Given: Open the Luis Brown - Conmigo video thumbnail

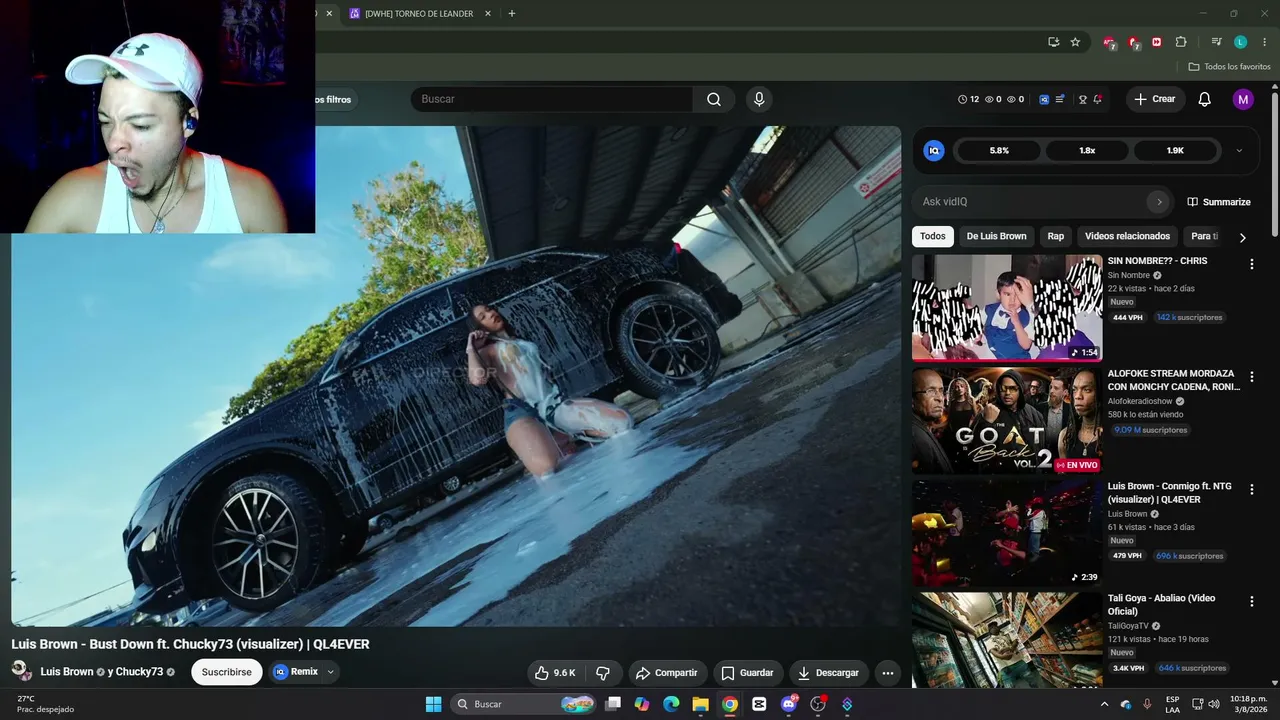Looking at the screenshot, I should tap(1007, 533).
